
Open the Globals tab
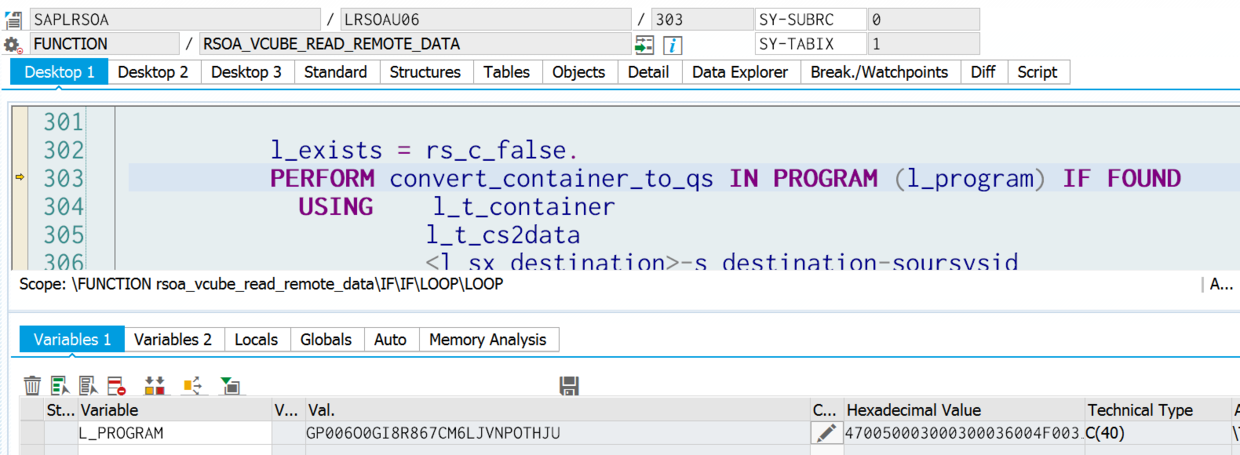point(326,340)
